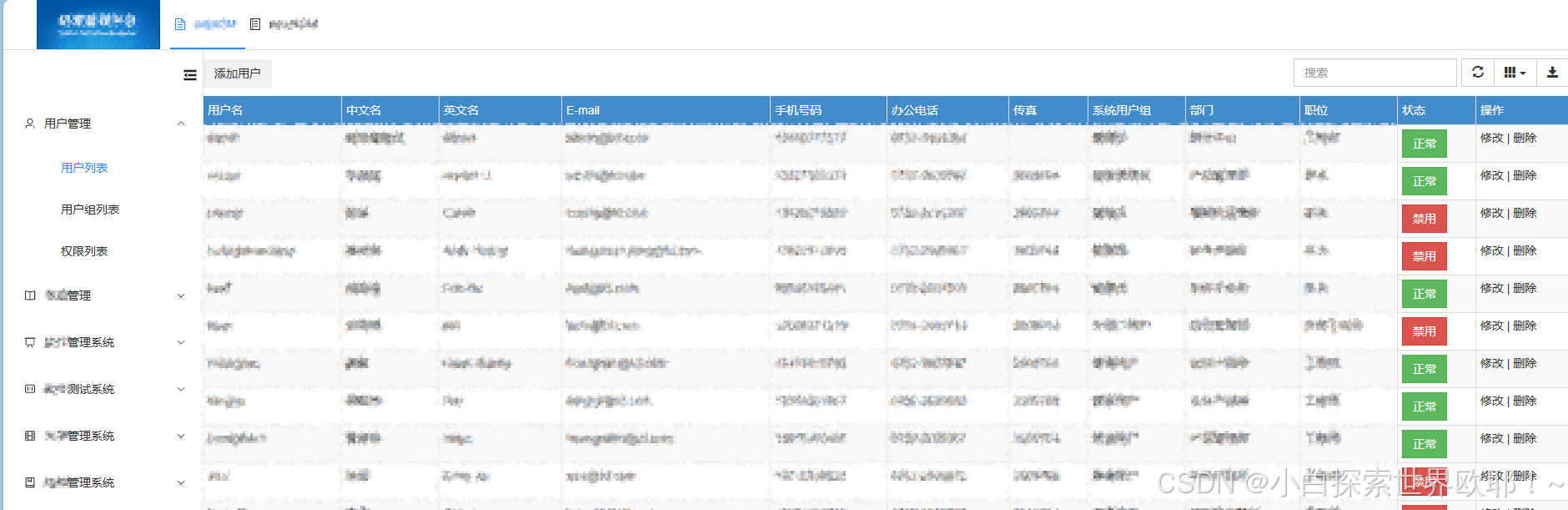Click the open-book icon in sidebar
The image size is (1568, 510).
pyautogui.click(x=30, y=295)
